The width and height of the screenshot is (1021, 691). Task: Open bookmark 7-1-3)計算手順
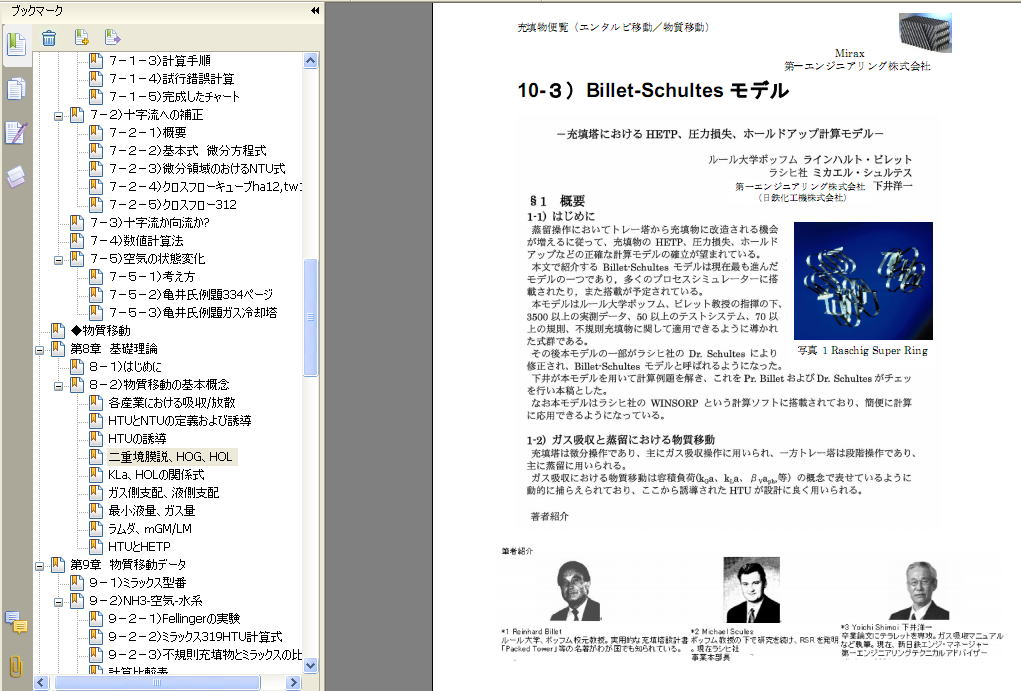coord(160,61)
